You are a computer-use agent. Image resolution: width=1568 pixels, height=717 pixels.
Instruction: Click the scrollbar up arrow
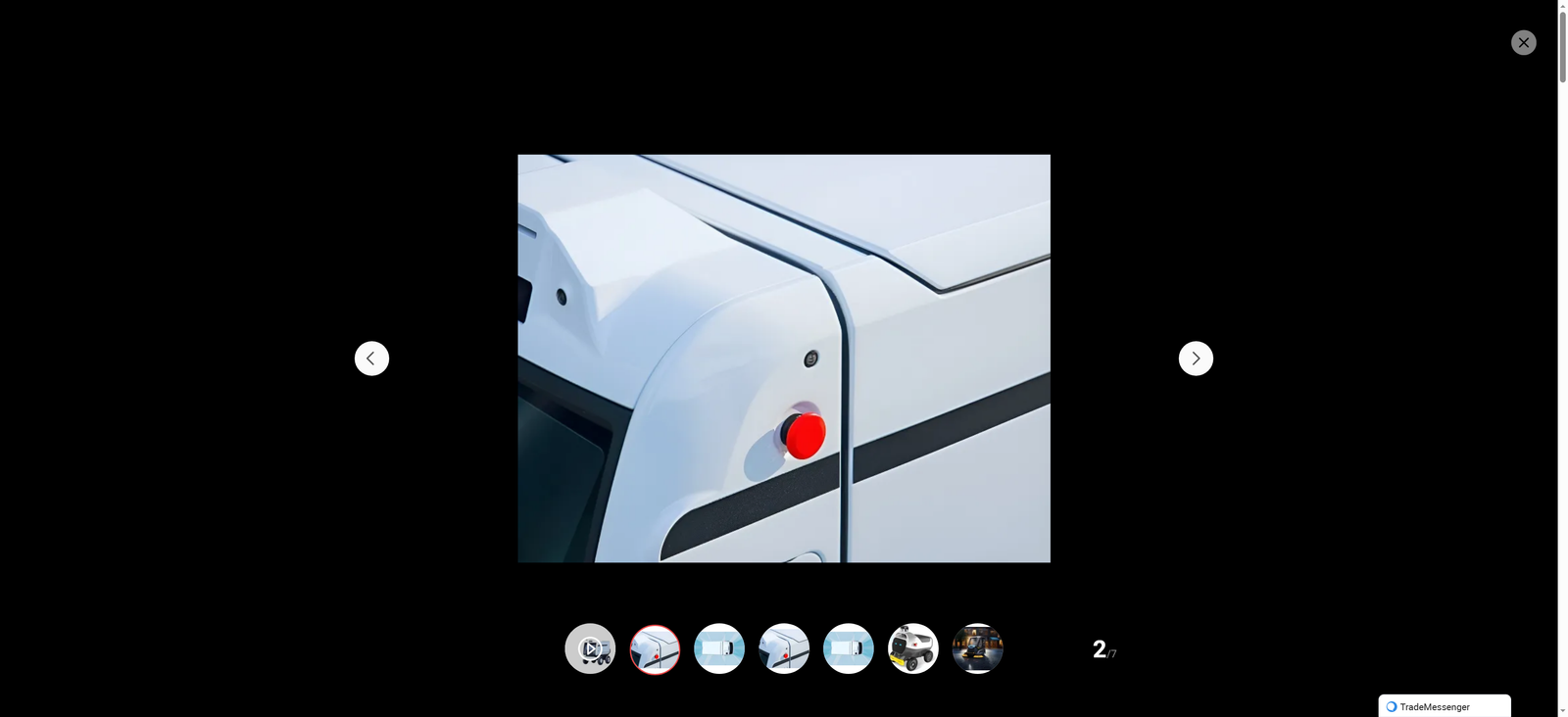[1562, 6]
